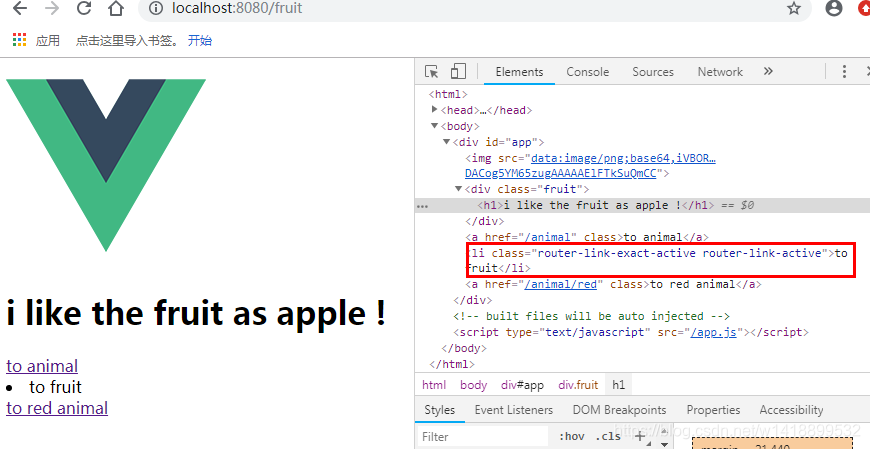The image size is (870, 449).
Task: Open DevTools three-dot customize menu
Action: click(x=844, y=72)
